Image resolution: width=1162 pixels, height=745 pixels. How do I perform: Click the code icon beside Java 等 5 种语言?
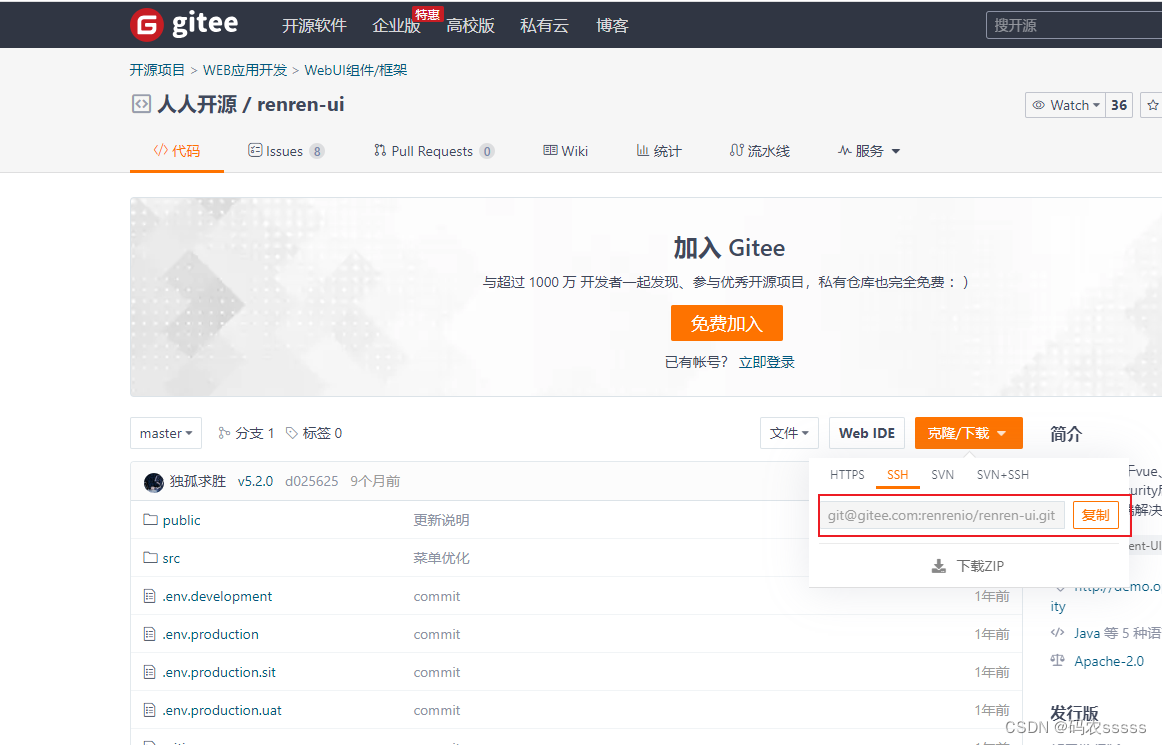pyautogui.click(x=1058, y=632)
